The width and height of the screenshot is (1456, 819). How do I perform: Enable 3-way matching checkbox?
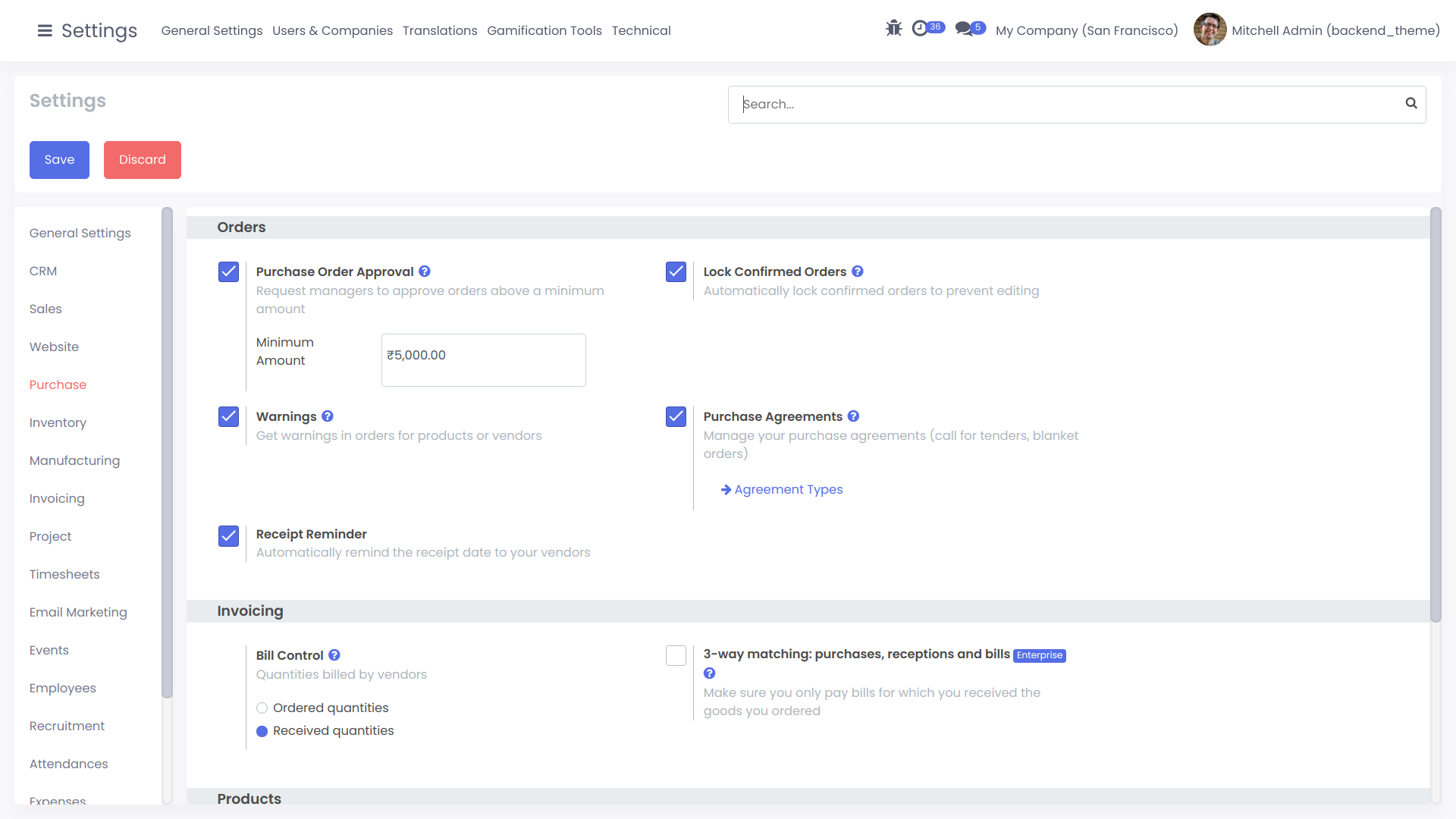coord(676,655)
